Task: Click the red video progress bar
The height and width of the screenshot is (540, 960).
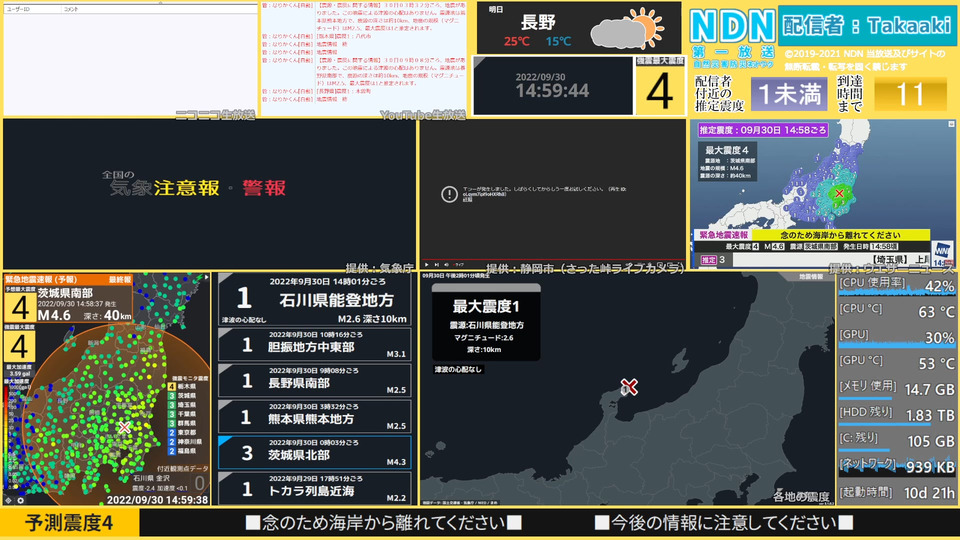Action: [553, 260]
